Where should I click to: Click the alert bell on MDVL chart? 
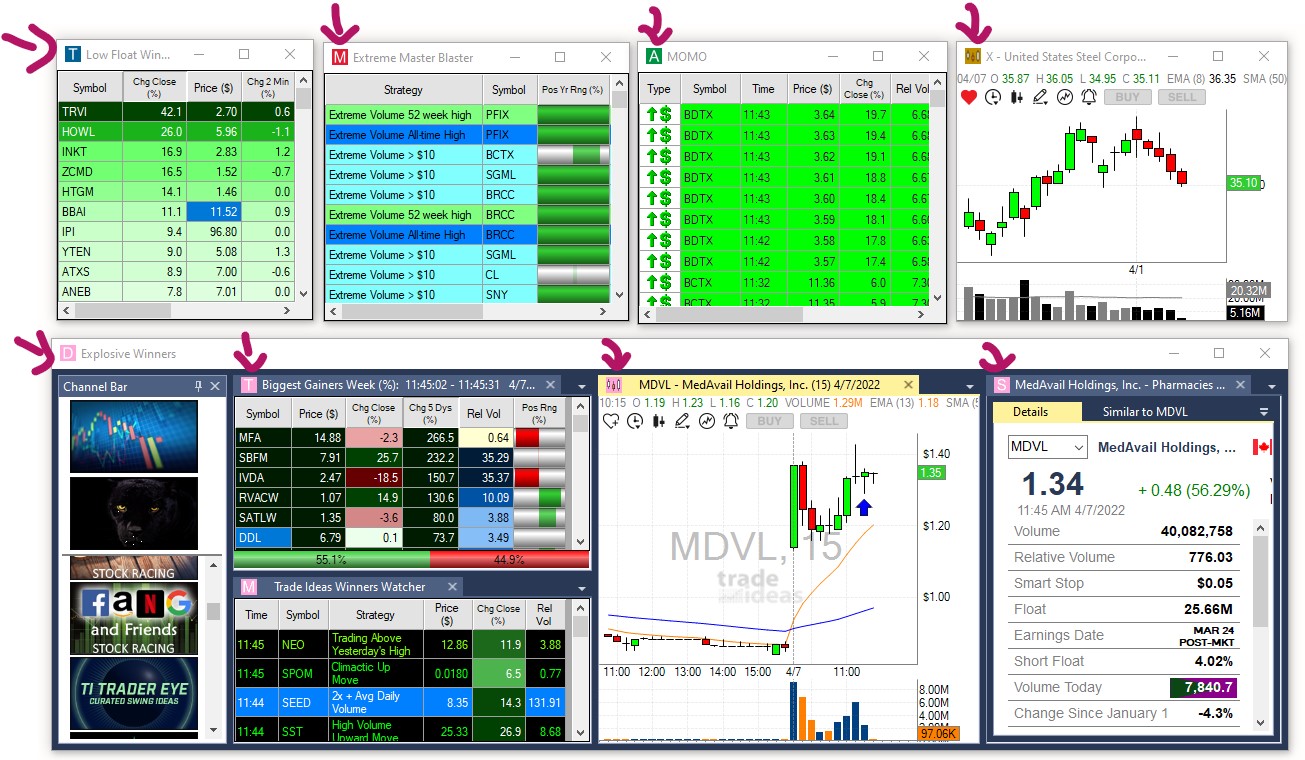point(731,421)
